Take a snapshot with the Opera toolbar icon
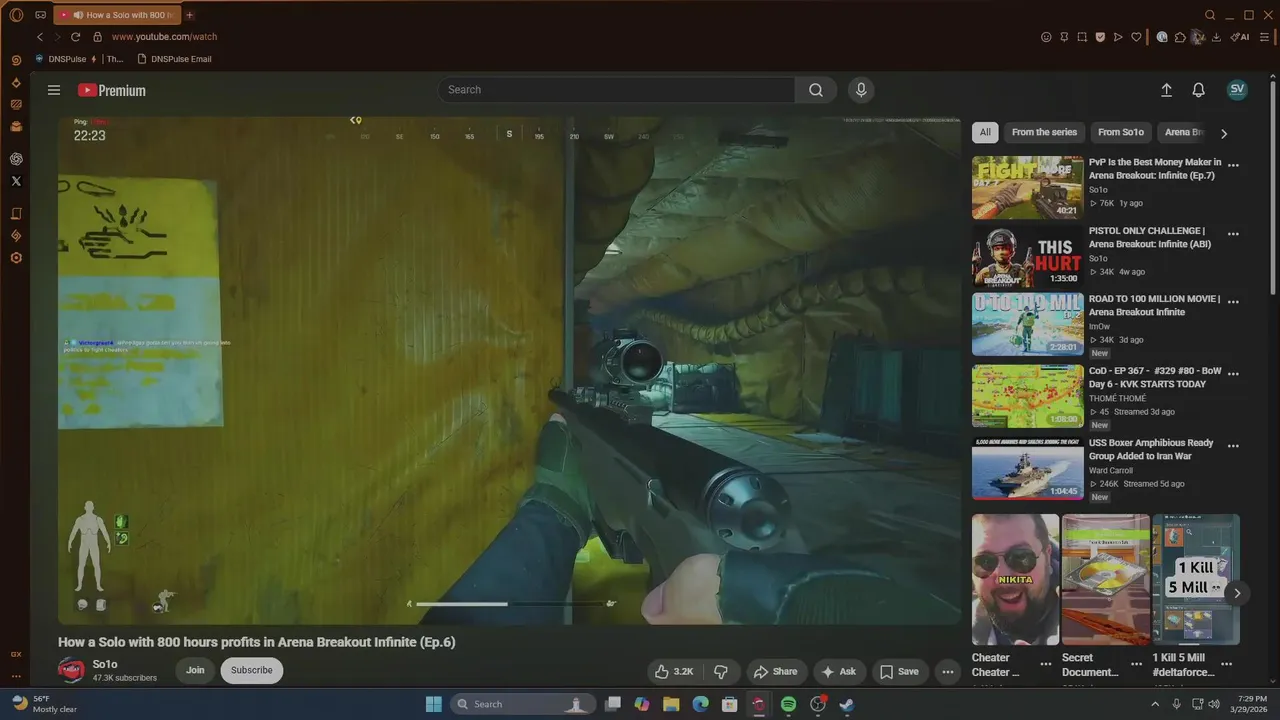The image size is (1280, 720). (1082, 37)
